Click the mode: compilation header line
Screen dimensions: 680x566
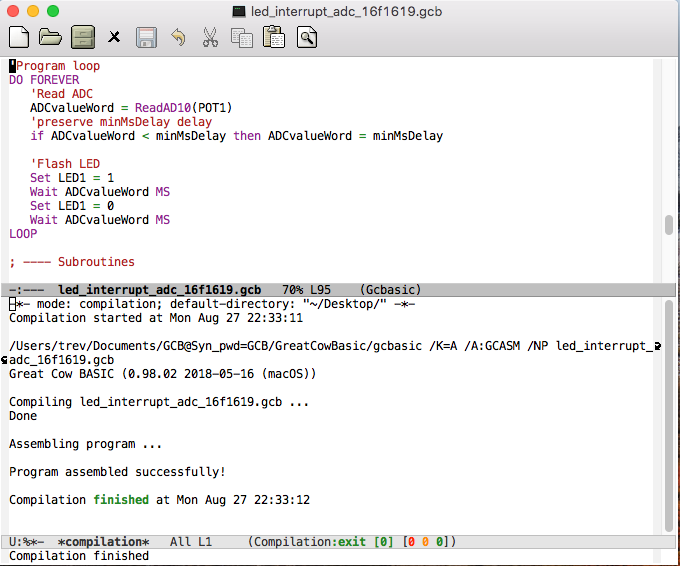(x=212, y=304)
